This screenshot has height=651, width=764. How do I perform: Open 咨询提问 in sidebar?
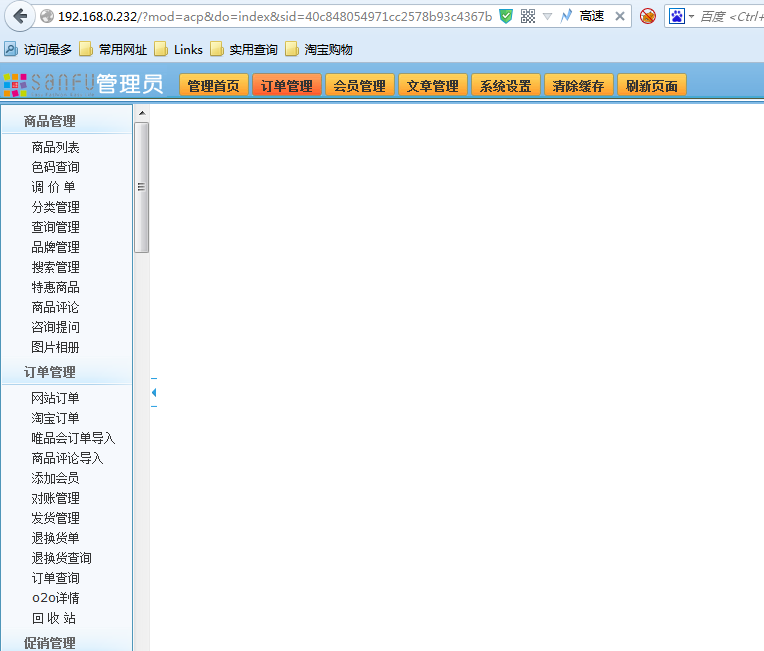(56, 327)
